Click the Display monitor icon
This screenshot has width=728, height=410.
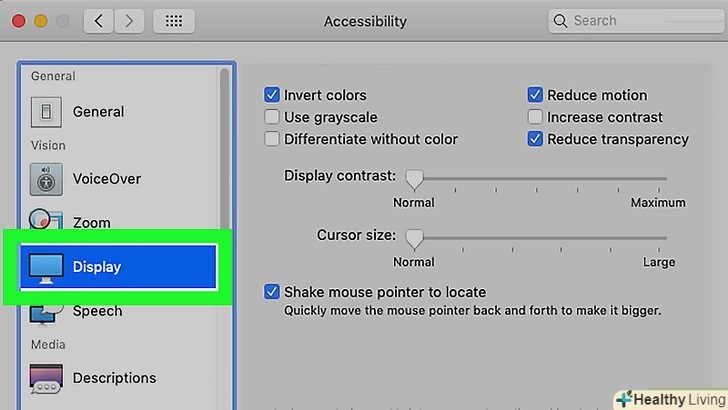47,267
